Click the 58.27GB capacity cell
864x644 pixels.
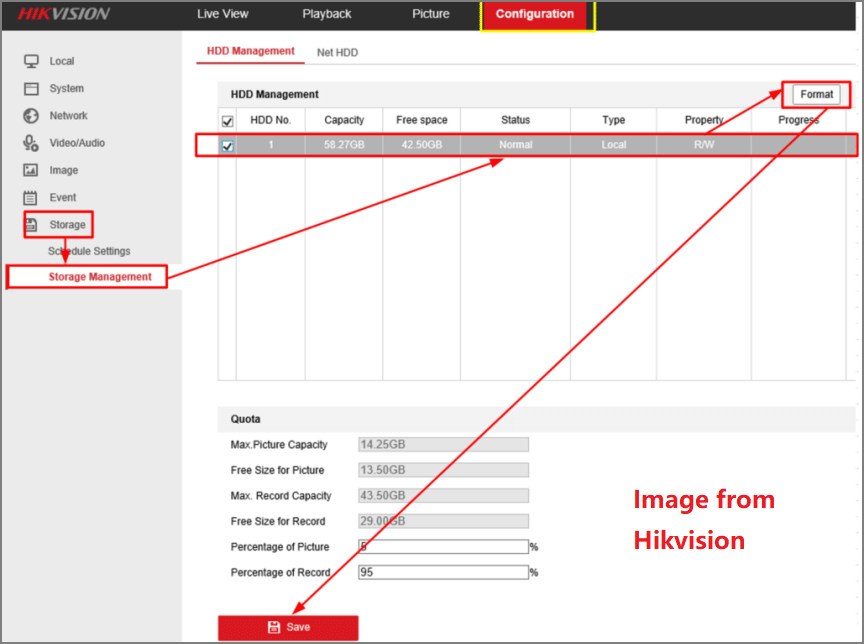click(344, 145)
